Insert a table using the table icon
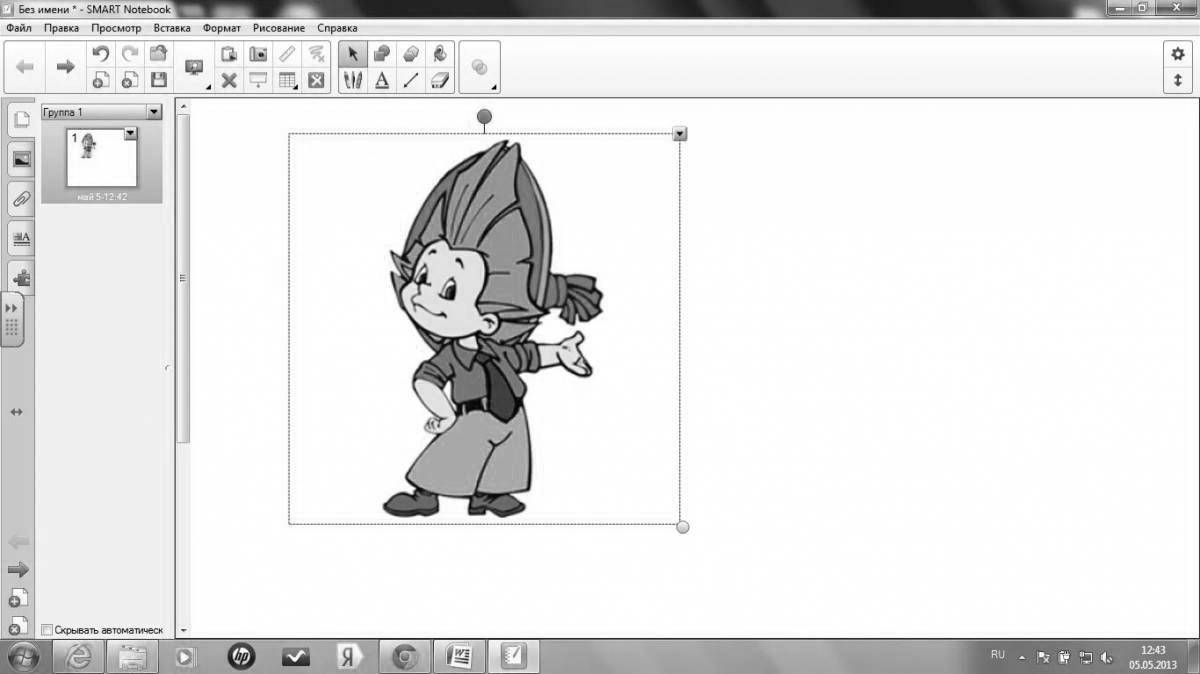The width and height of the screenshot is (1200, 674). (288, 80)
